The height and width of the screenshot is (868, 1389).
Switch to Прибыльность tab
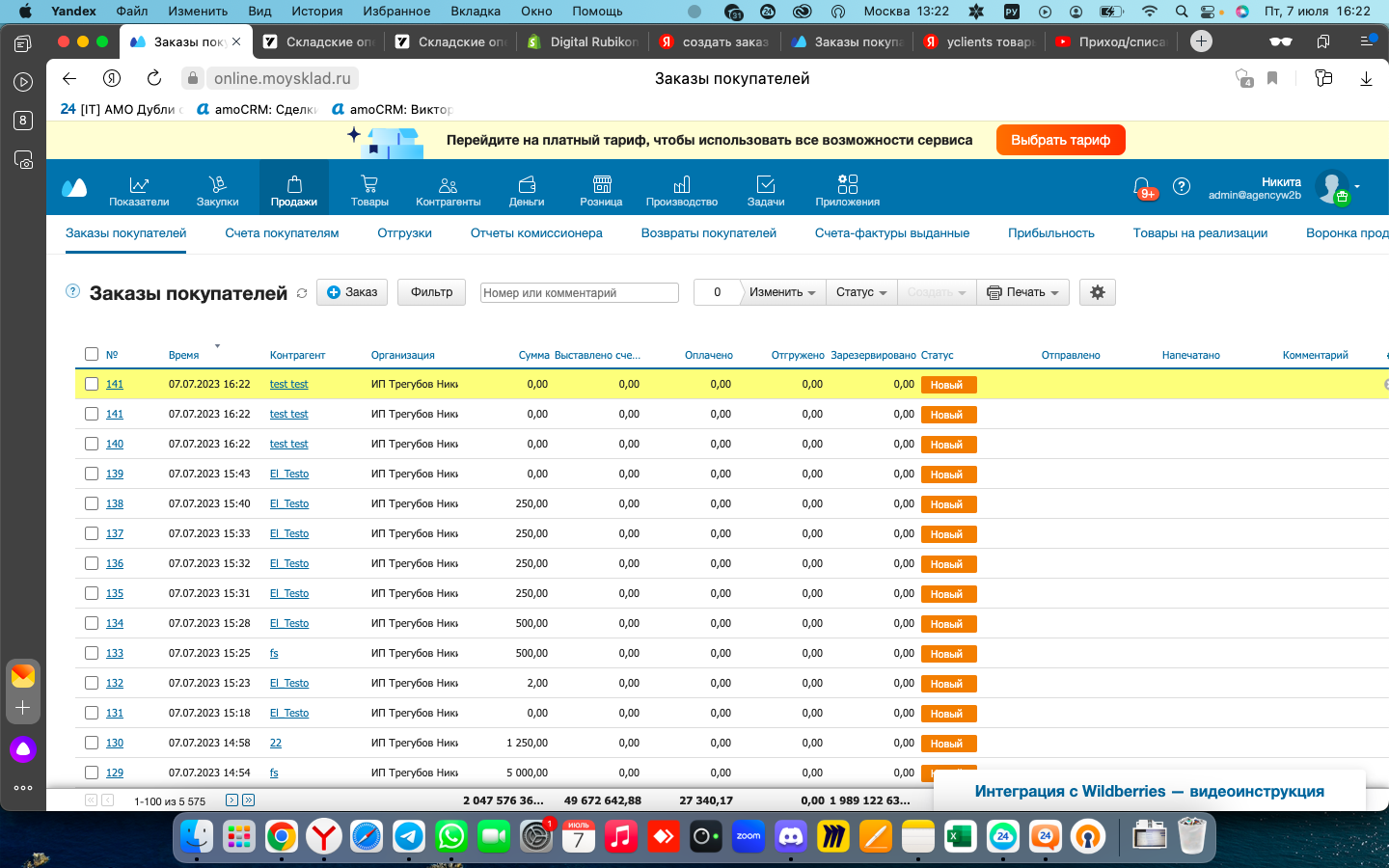click(x=1051, y=233)
